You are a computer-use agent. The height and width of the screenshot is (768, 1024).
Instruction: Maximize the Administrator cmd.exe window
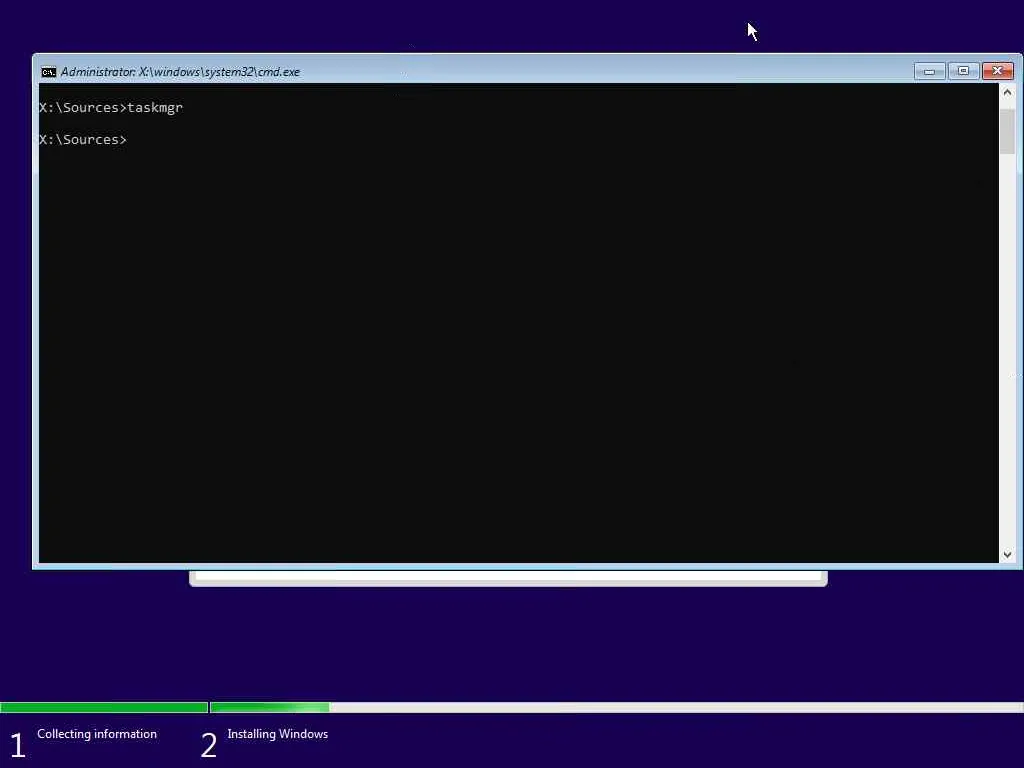[x=963, y=71]
